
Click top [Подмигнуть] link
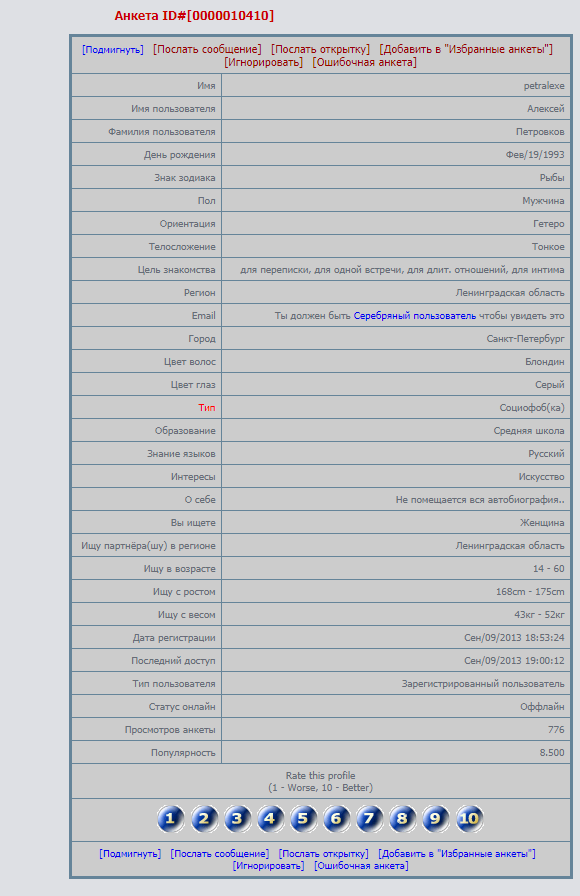pos(113,50)
